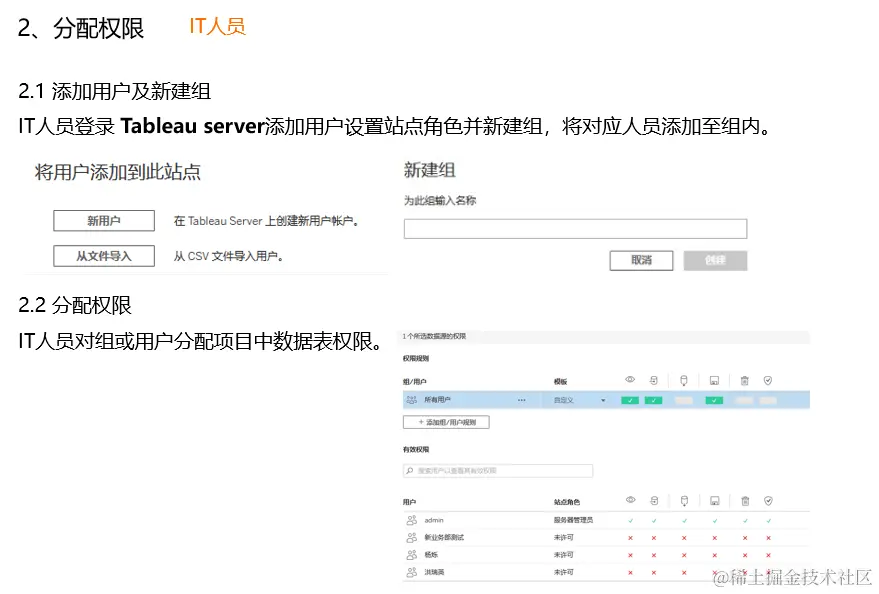Click the set permissions check-circle icon header

click(x=768, y=379)
